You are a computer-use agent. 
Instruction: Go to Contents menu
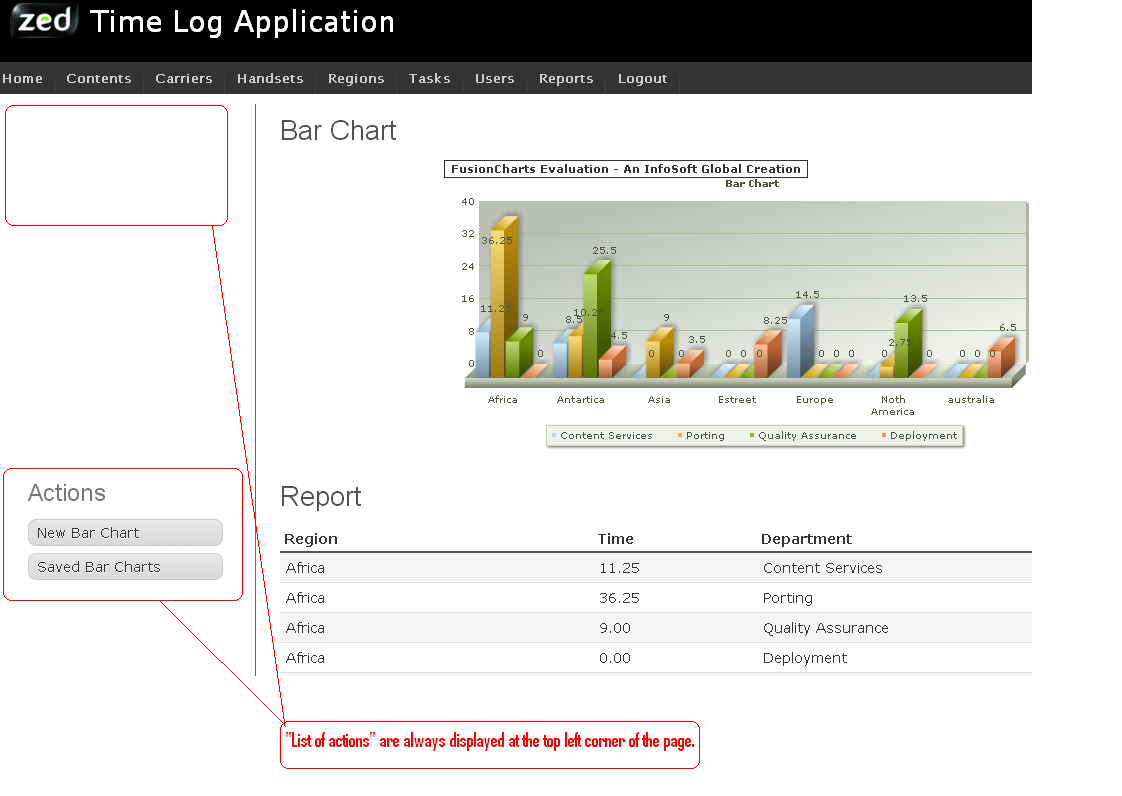(x=99, y=78)
